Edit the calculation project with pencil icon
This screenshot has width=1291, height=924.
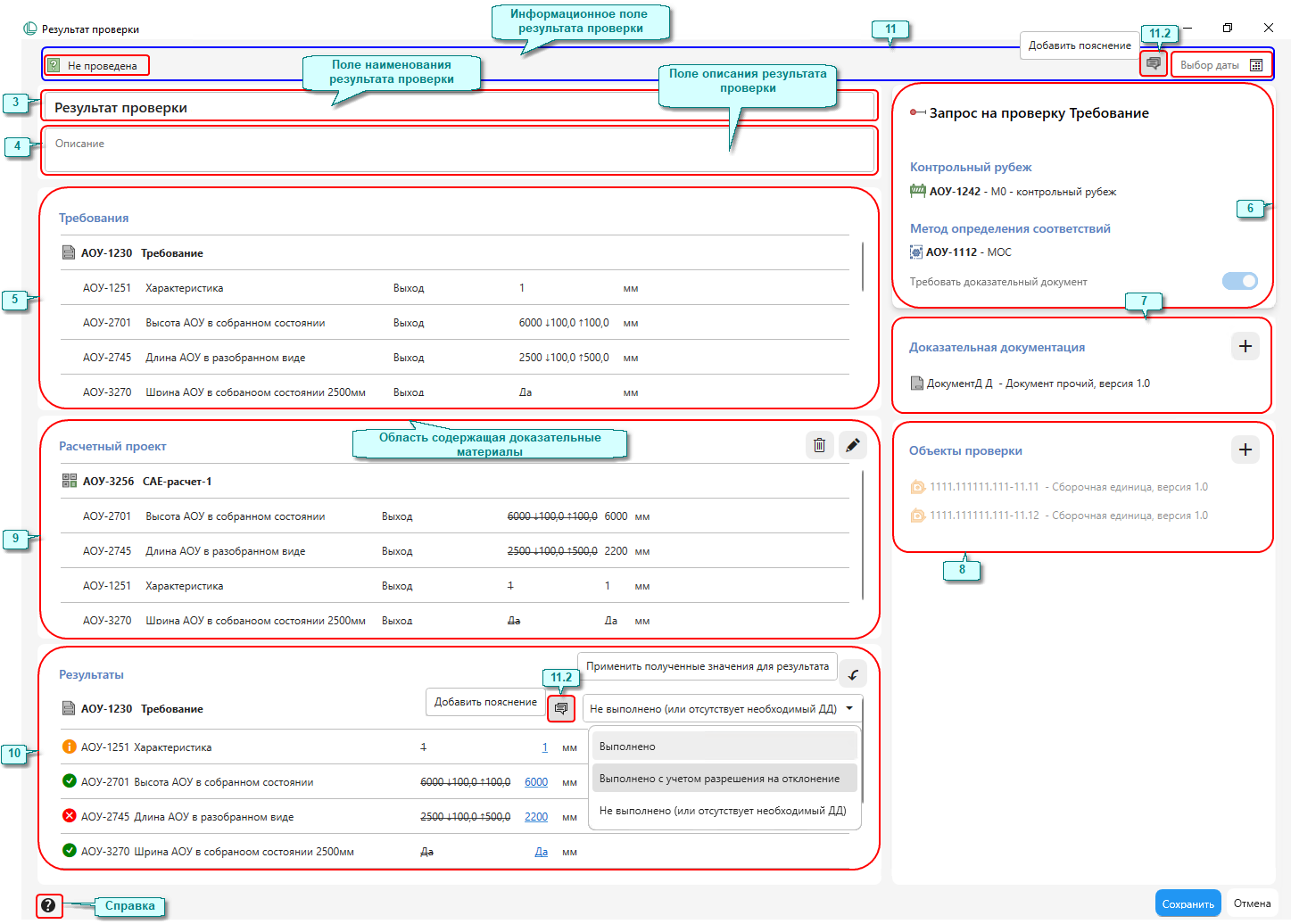tap(853, 445)
